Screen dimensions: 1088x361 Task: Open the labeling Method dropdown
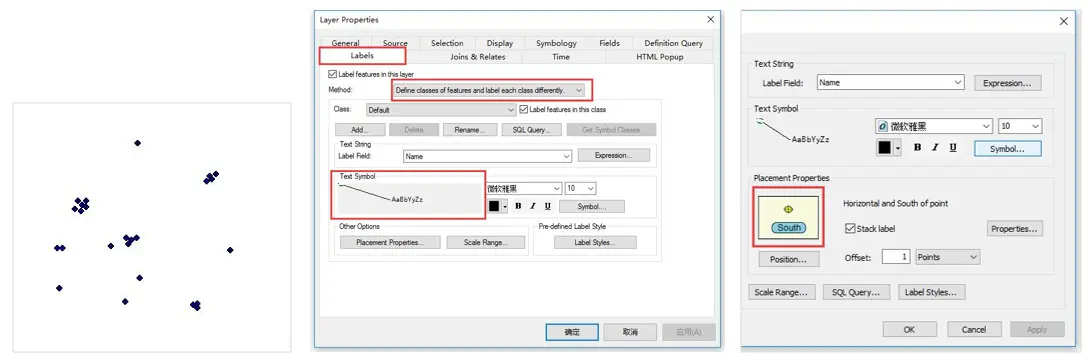(x=489, y=90)
